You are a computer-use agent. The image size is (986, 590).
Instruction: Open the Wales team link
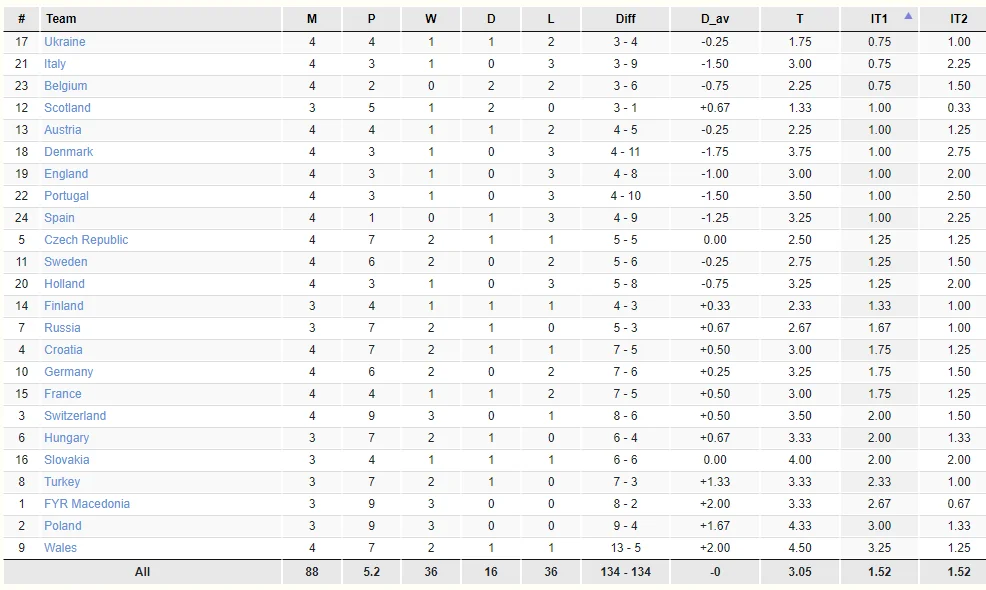pyautogui.click(x=60, y=548)
